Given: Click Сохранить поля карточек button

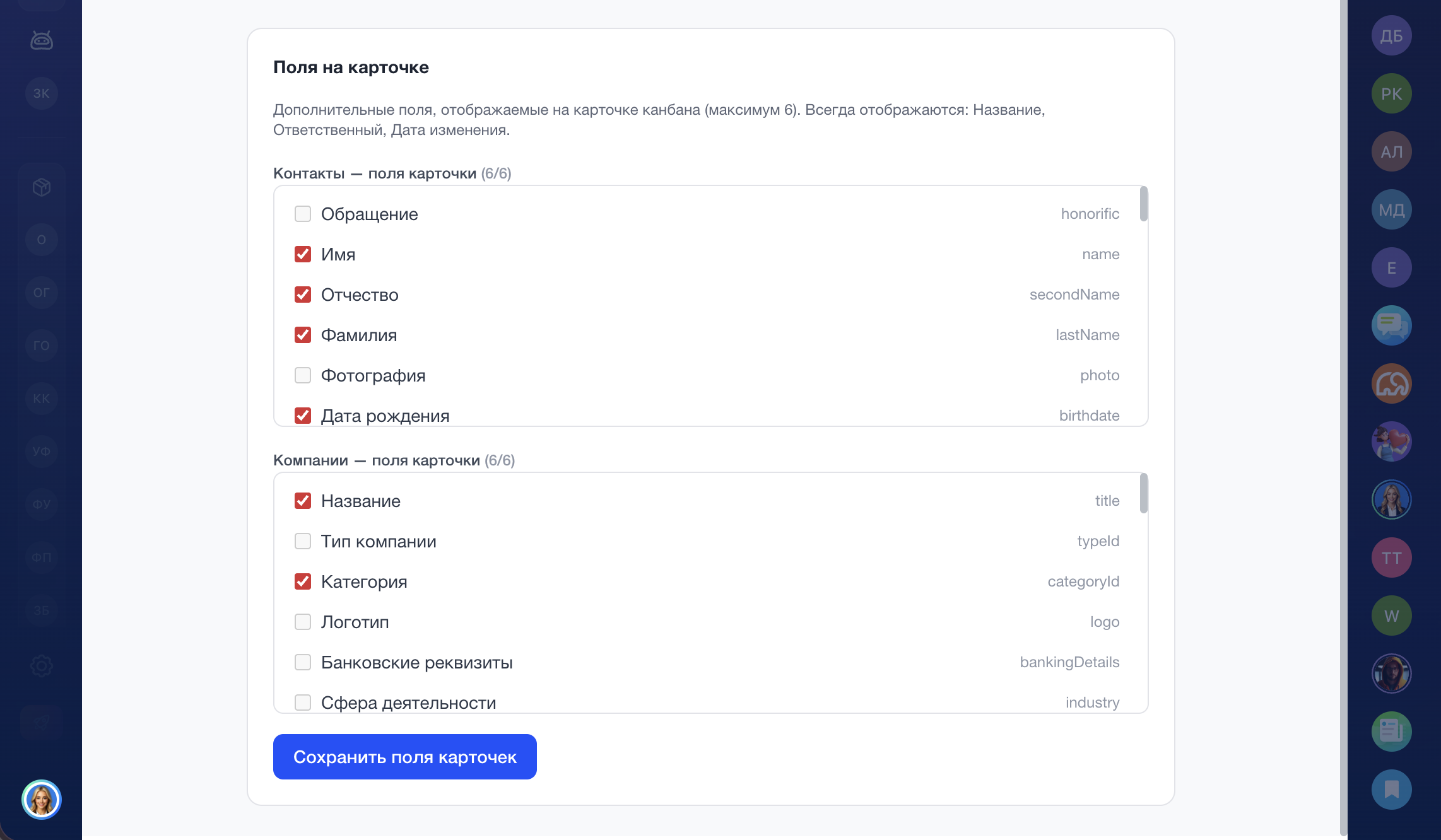Looking at the screenshot, I should (x=404, y=757).
